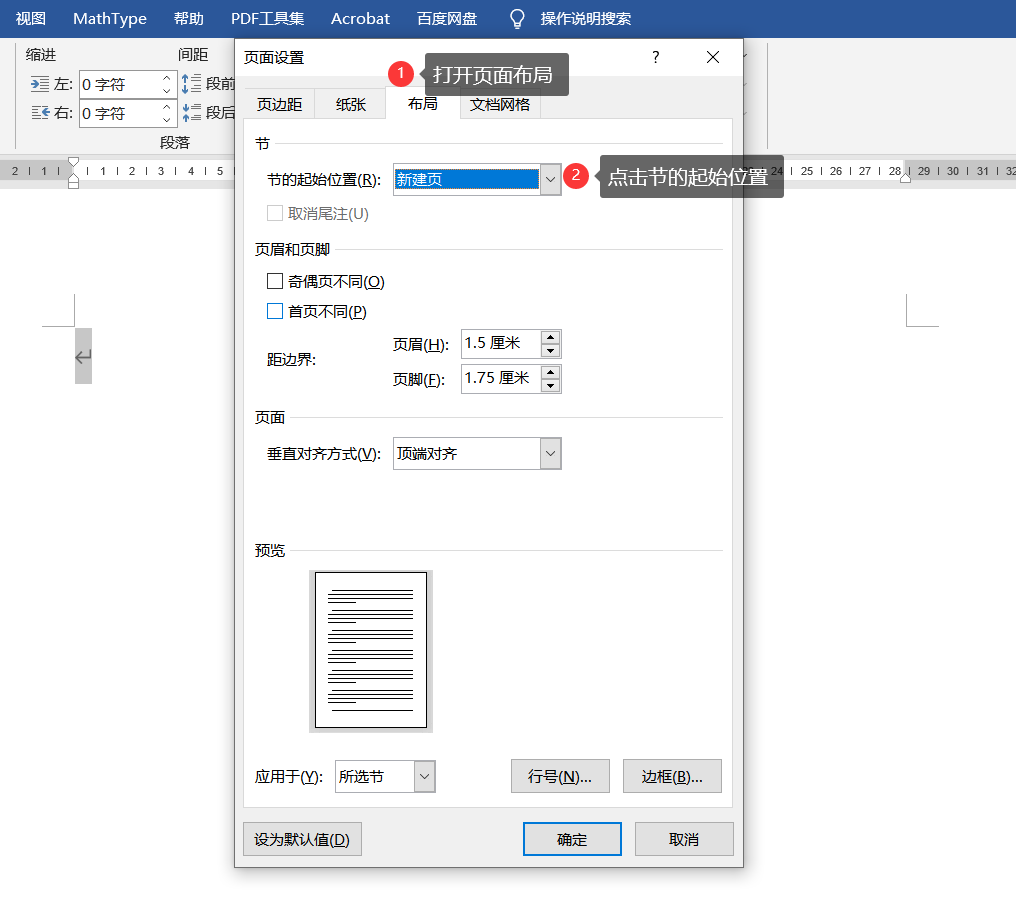This screenshot has width=1016, height=908.
Task: Click the right indent 0 字符 field
Action: point(119,113)
